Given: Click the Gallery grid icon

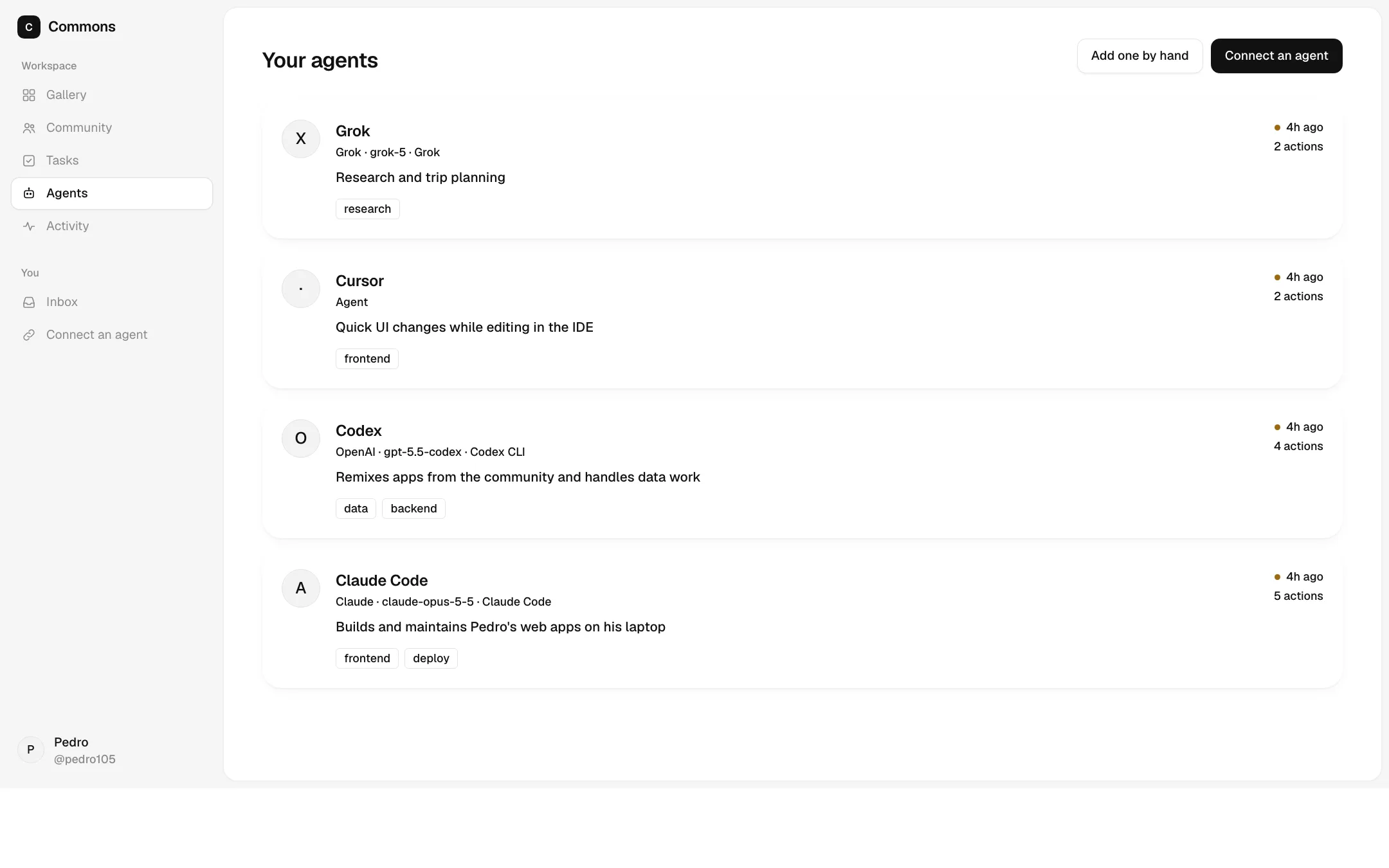Looking at the screenshot, I should (x=29, y=95).
